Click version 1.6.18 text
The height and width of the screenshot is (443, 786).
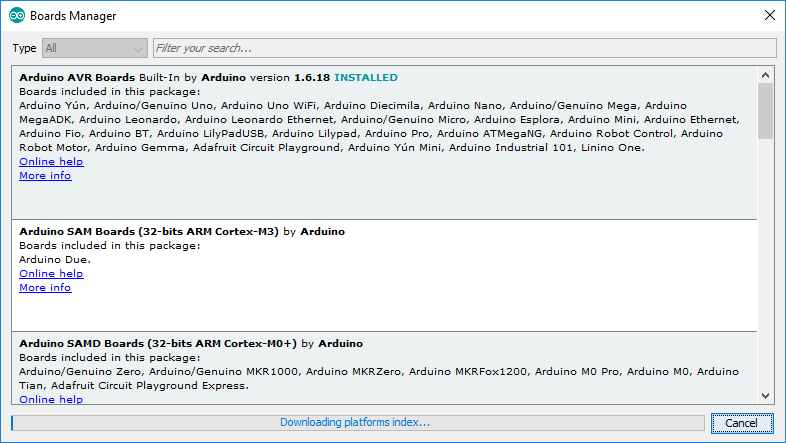(x=290, y=78)
